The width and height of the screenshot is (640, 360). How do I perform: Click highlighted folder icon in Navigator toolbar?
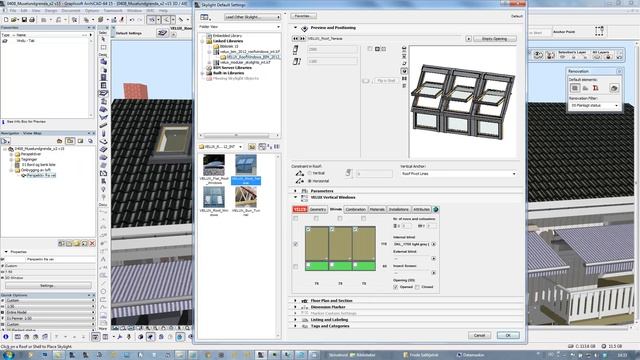click(70, 141)
